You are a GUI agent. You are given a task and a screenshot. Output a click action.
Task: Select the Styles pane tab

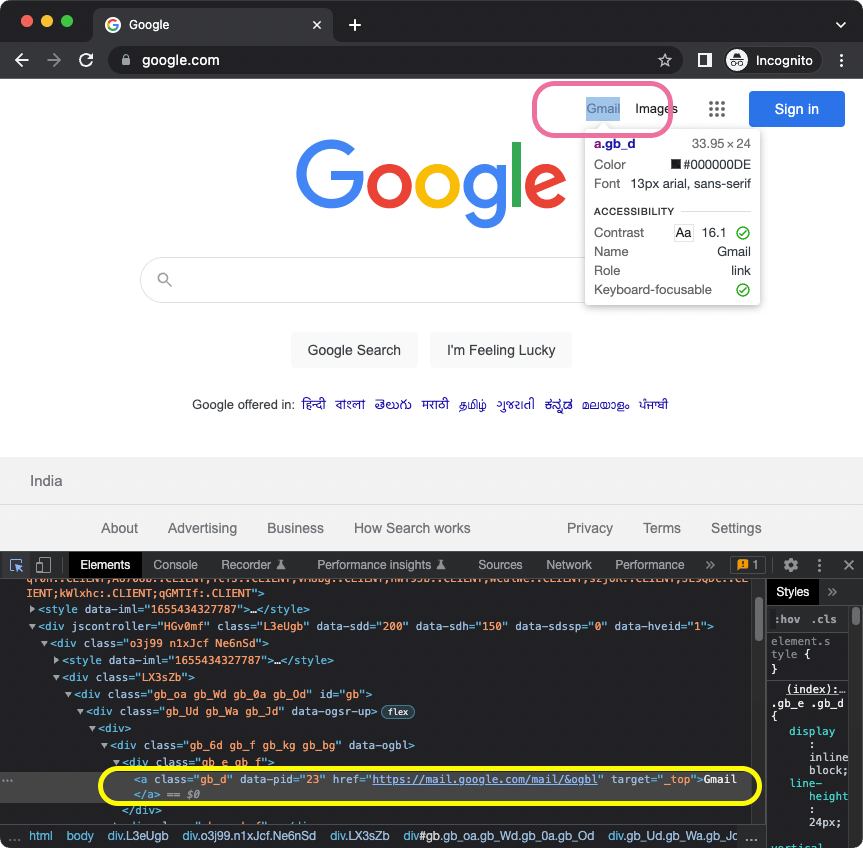click(792, 592)
